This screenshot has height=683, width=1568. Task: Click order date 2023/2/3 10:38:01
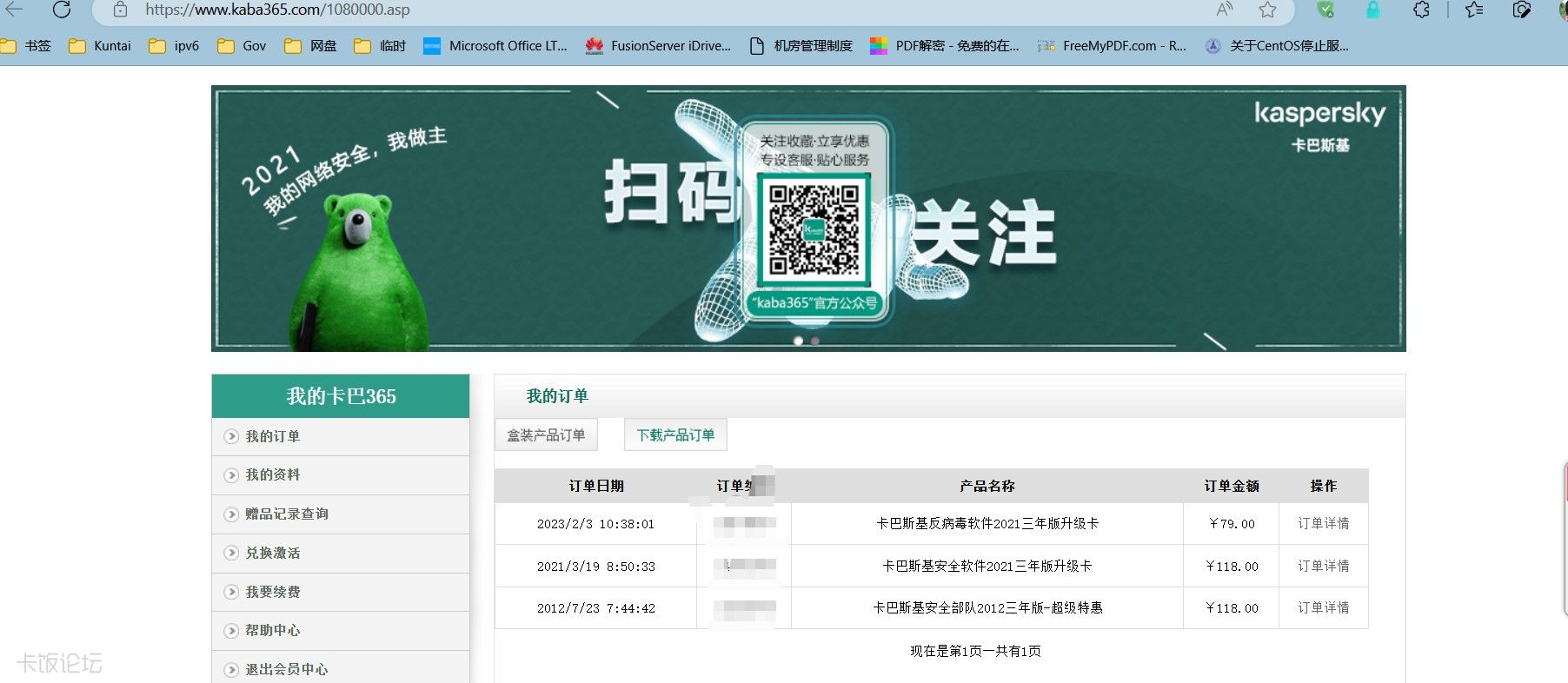[595, 524]
